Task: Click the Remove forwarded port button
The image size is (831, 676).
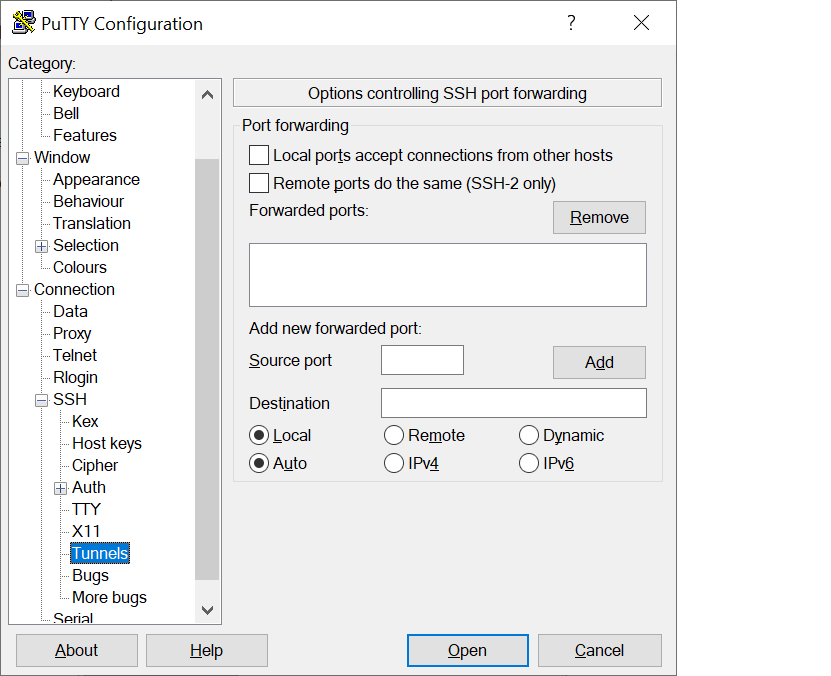Action: tap(599, 217)
